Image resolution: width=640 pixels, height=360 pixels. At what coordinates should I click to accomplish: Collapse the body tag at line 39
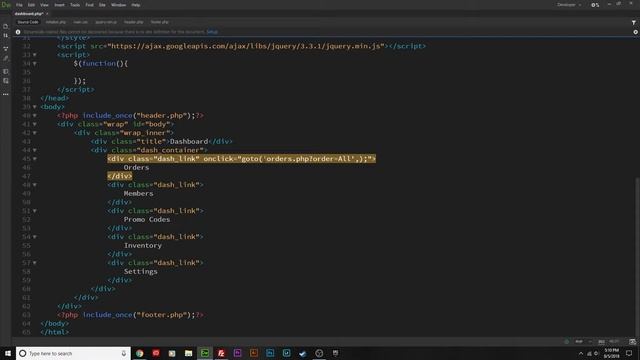(x=35, y=107)
